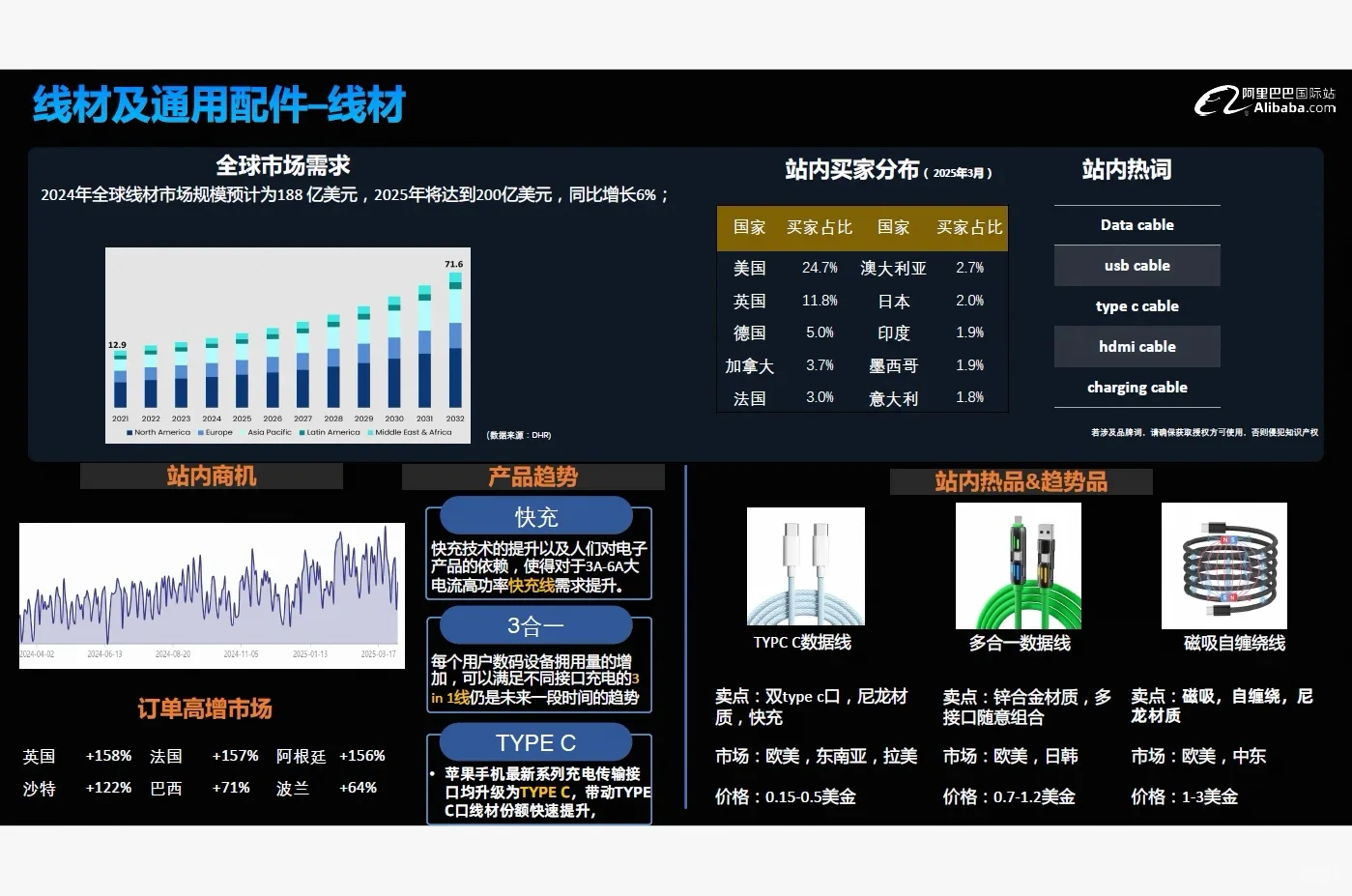This screenshot has height=896, width=1352.
Task: Open the 快充 trend badge
Action: click(536, 515)
